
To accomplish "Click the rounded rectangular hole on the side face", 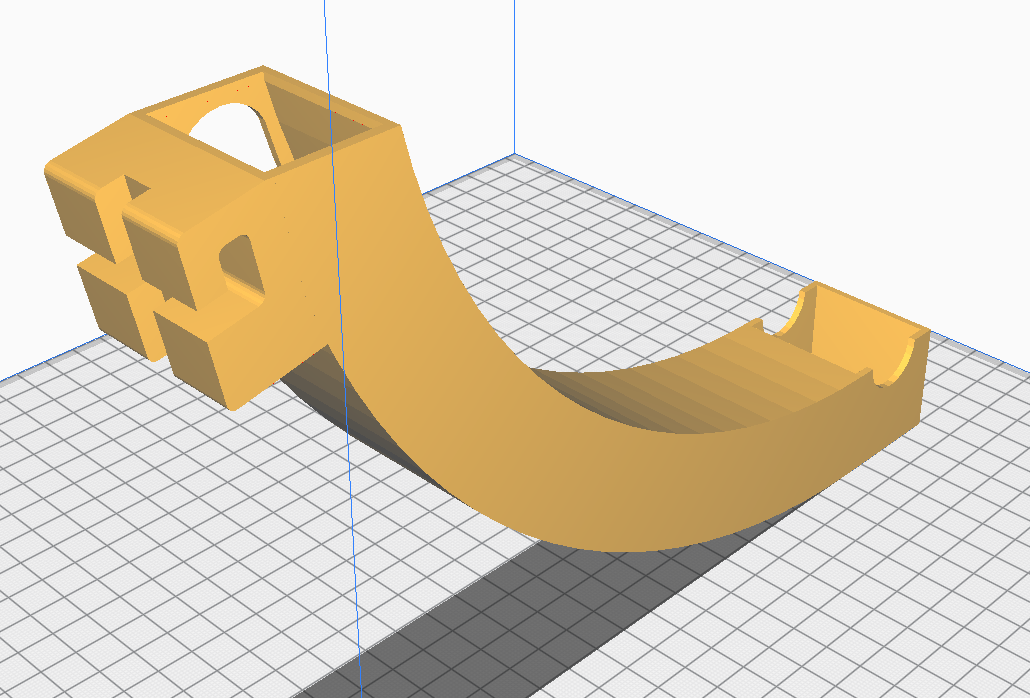I will (241, 265).
